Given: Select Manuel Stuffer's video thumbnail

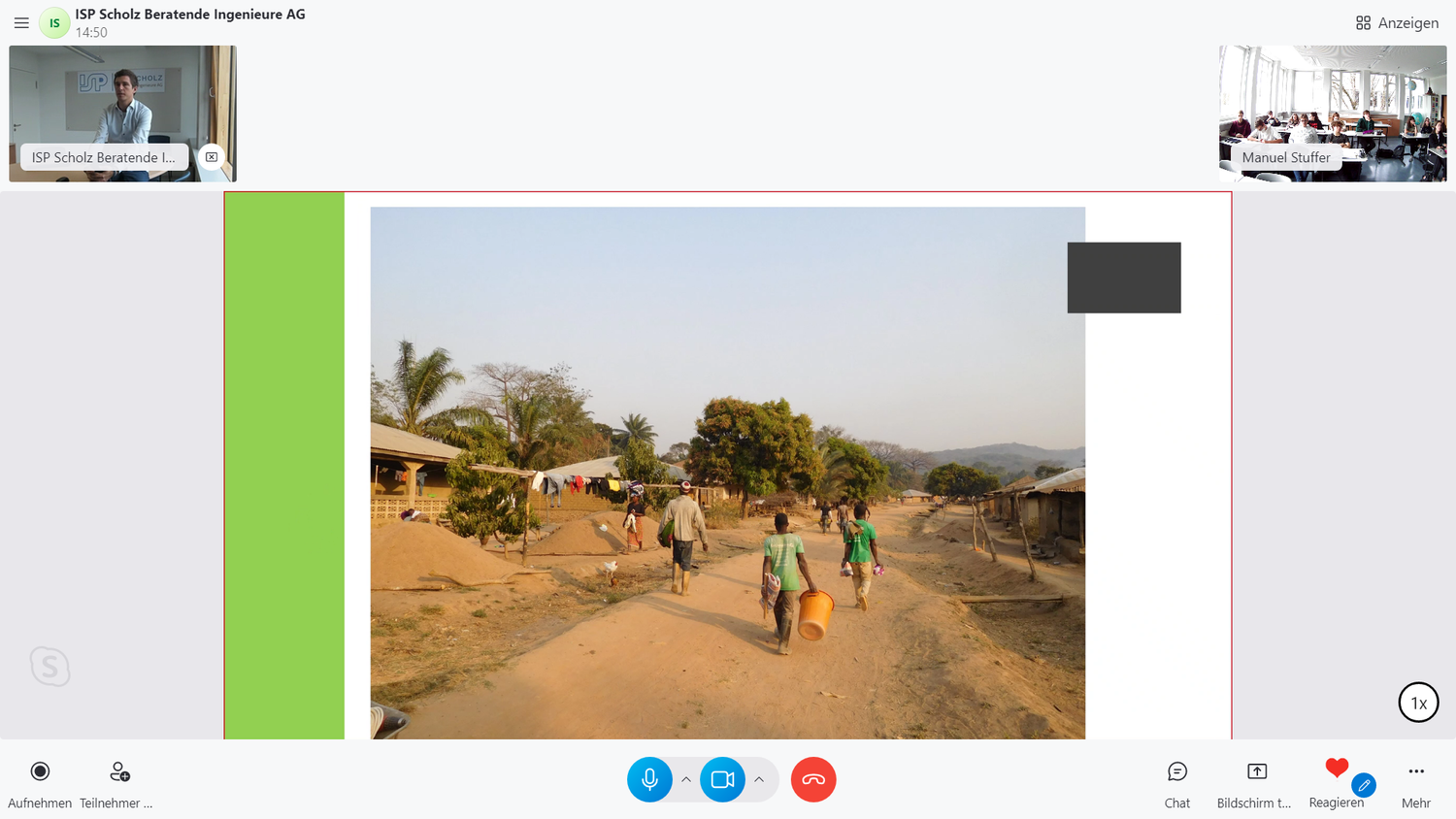Looking at the screenshot, I should (x=1333, y=114).
